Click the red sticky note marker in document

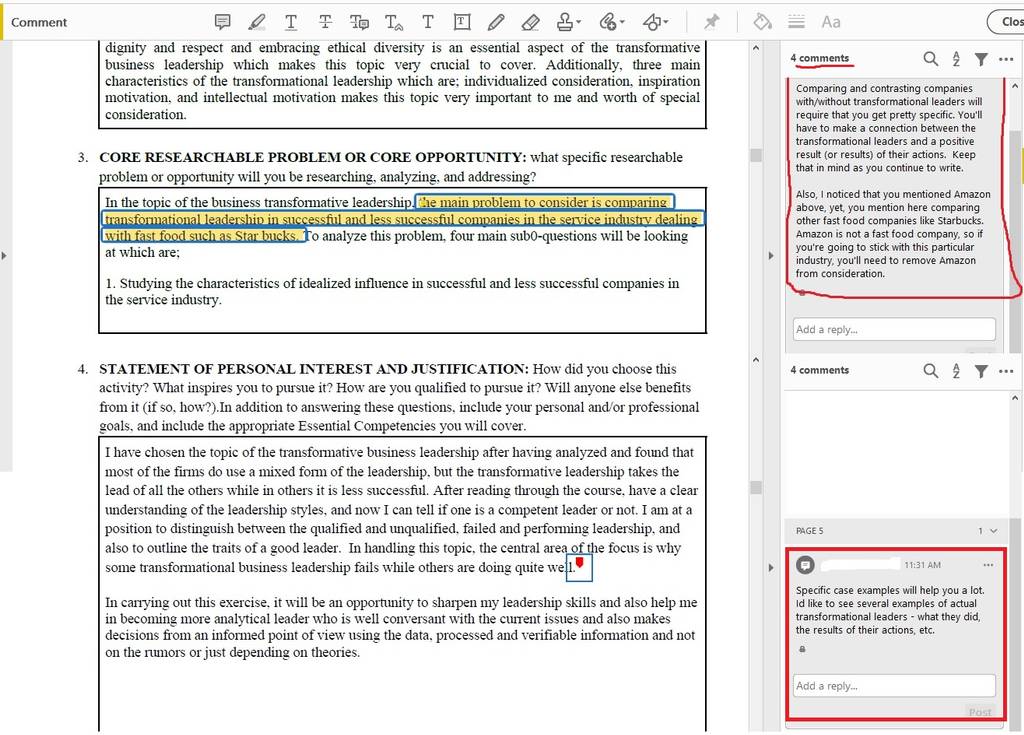(579, 563)
